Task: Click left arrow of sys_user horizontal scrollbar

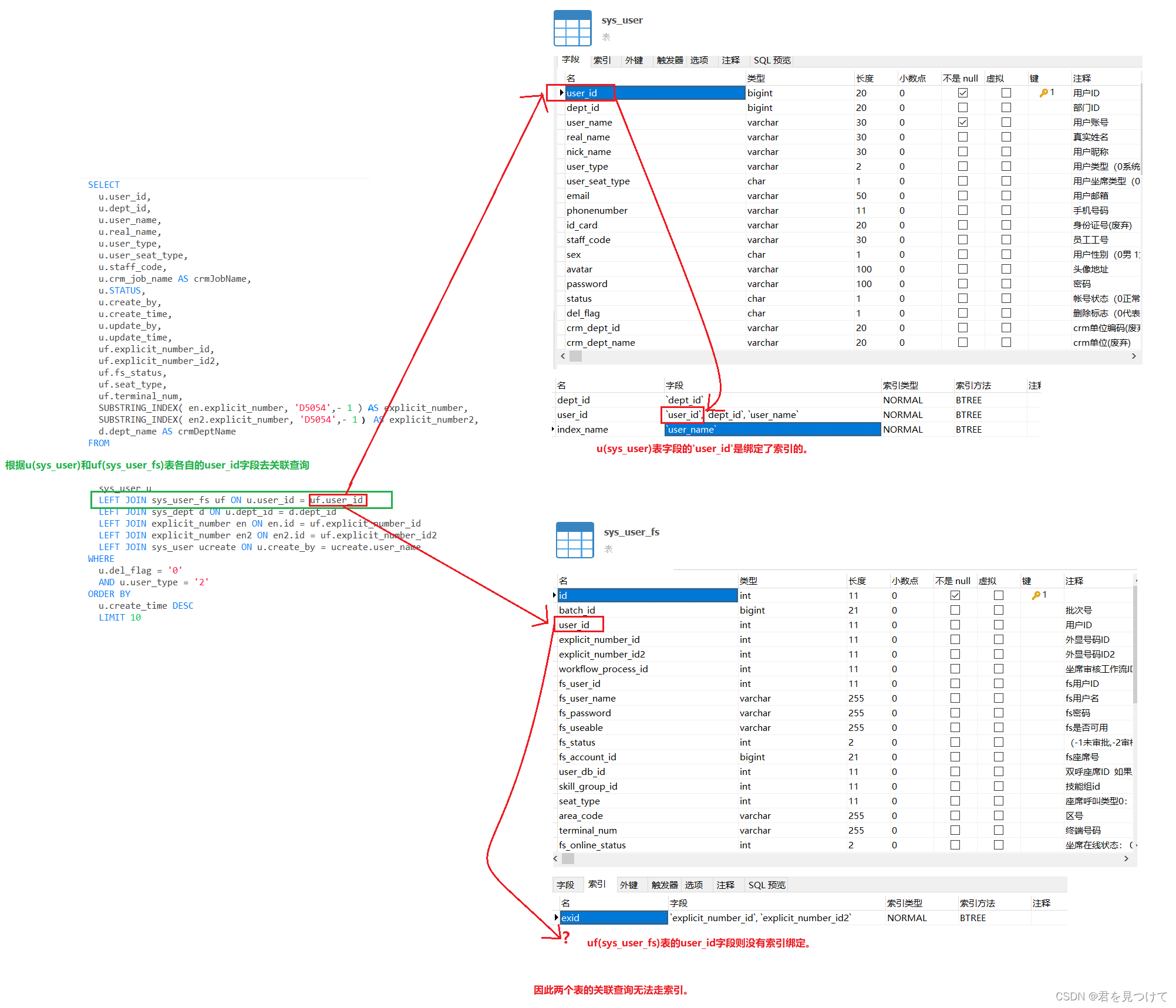Action: coord(563,356)
